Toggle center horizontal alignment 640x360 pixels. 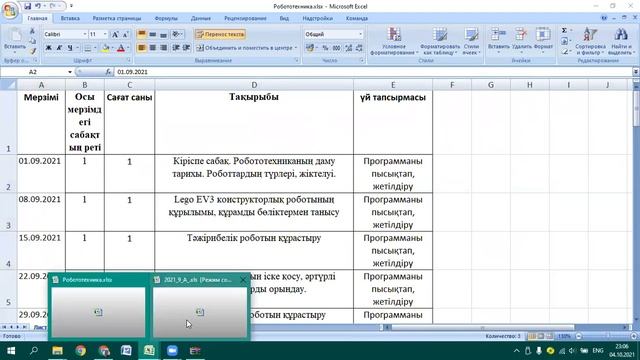pyautogui.click(x=152, y=48)
